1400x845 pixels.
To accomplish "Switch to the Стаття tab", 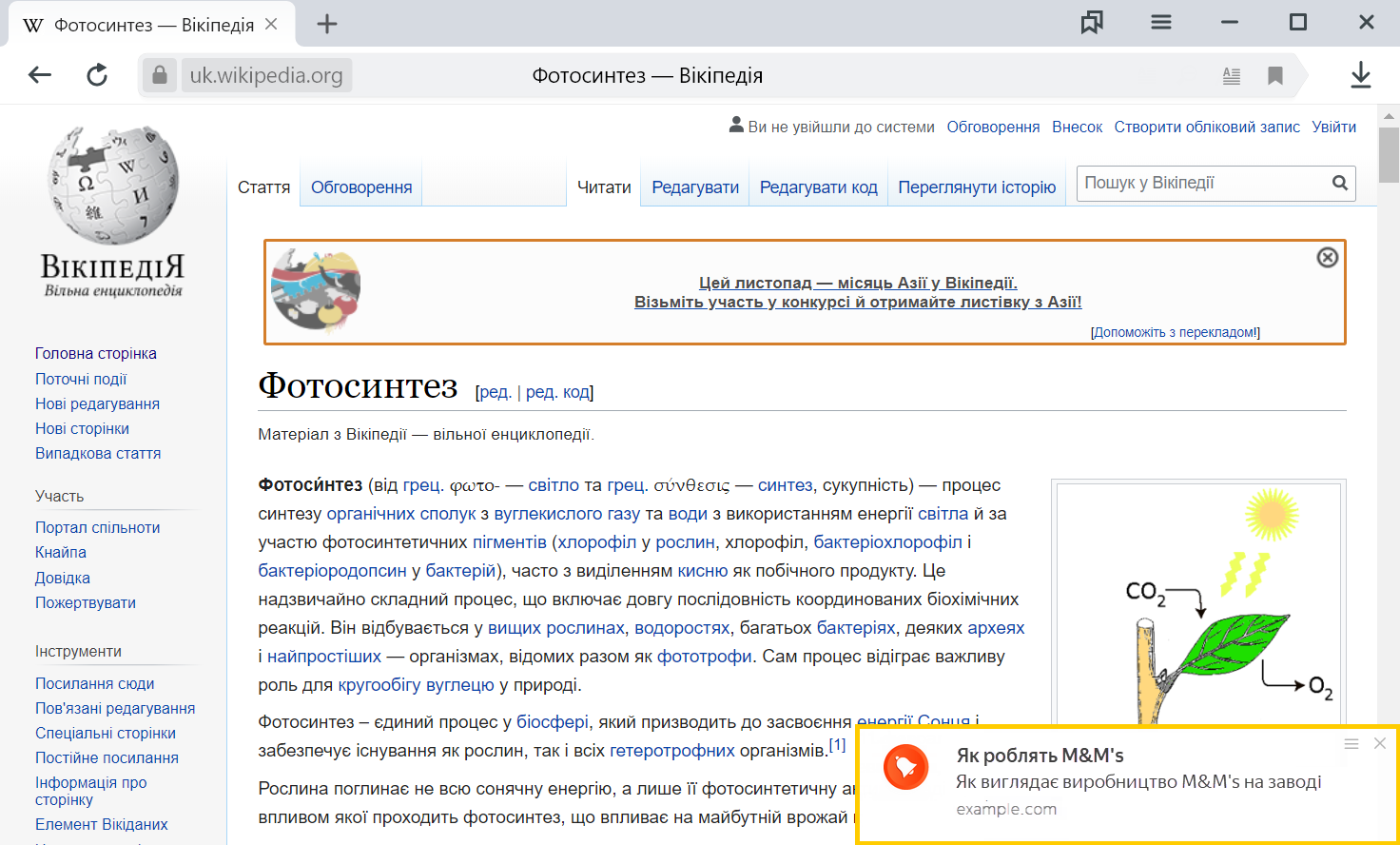I will tap(263, 187).
